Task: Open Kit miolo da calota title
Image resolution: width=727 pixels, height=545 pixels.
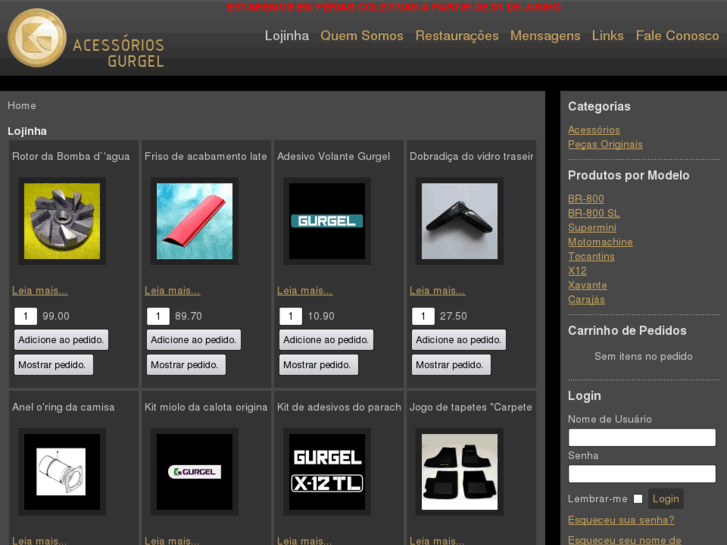Action: [206, 407]
